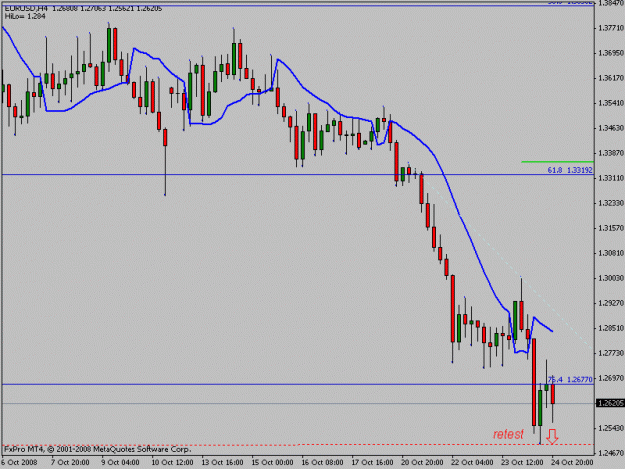Click the 1.37710 price axis label
This screenshot has width=625, height=469.
(x=611, y=28)
